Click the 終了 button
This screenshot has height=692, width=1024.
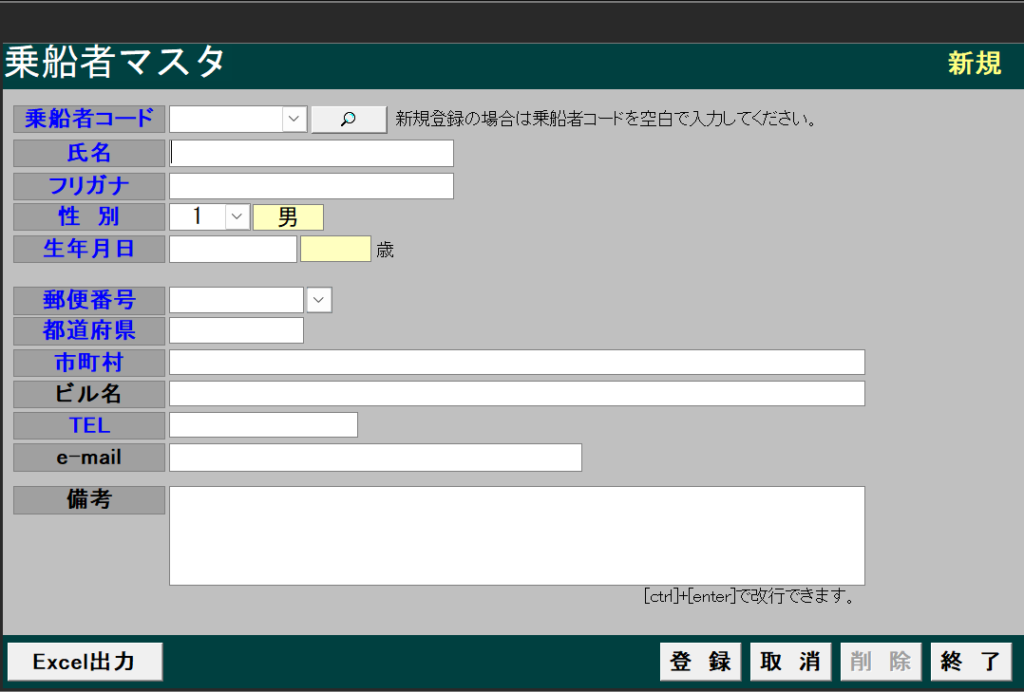point(970,661)
